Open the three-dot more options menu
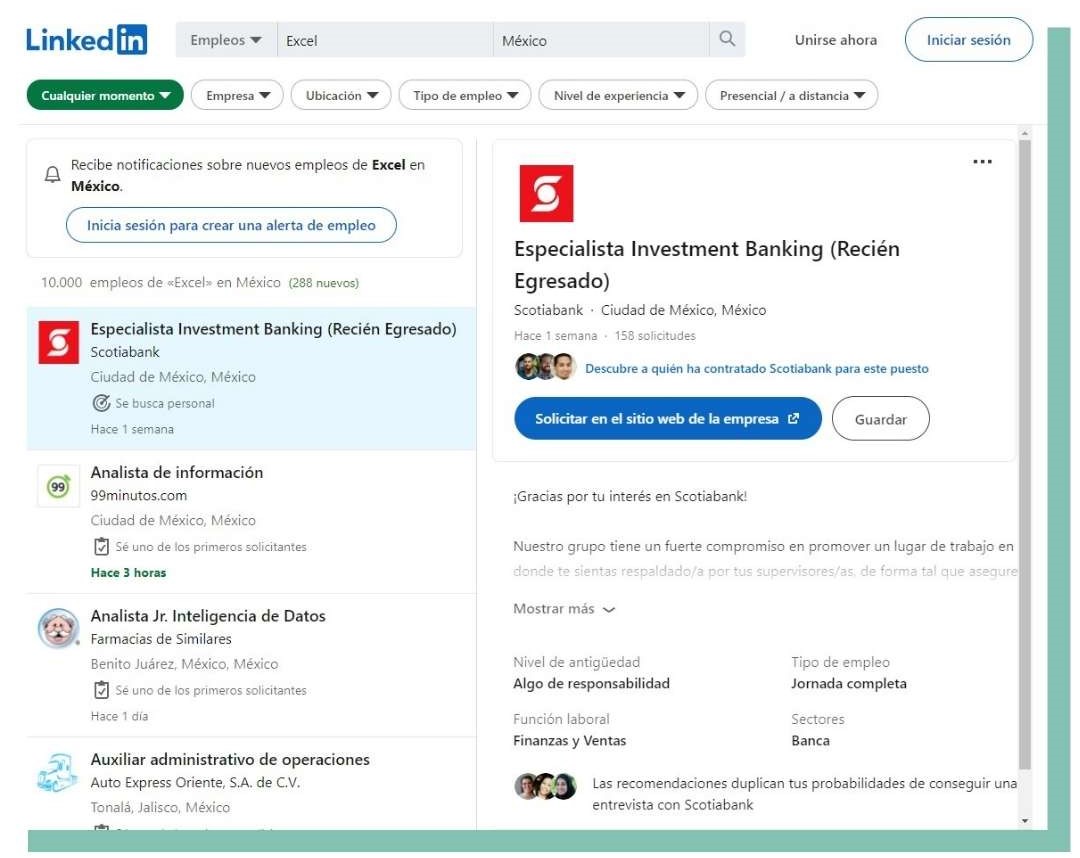This screenshot has width=1080, height=858. [982, 161]
